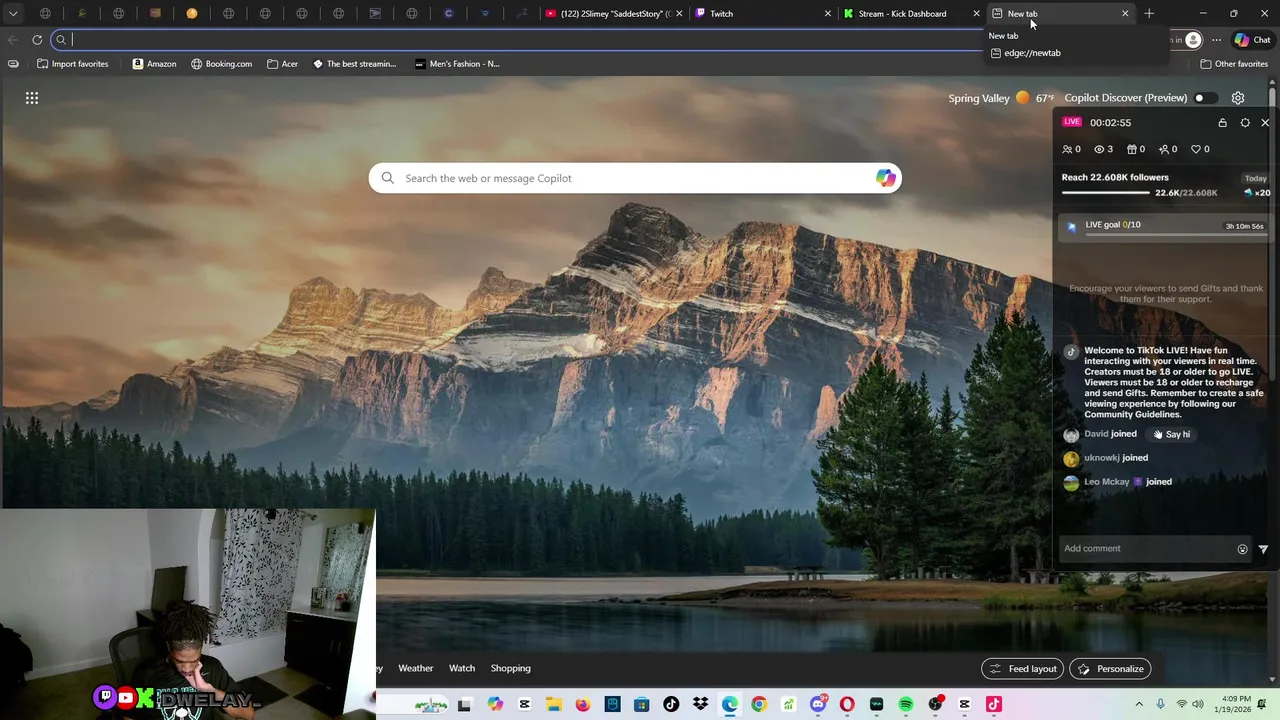Open Opera browser from the taskbar

coord(847,704)
